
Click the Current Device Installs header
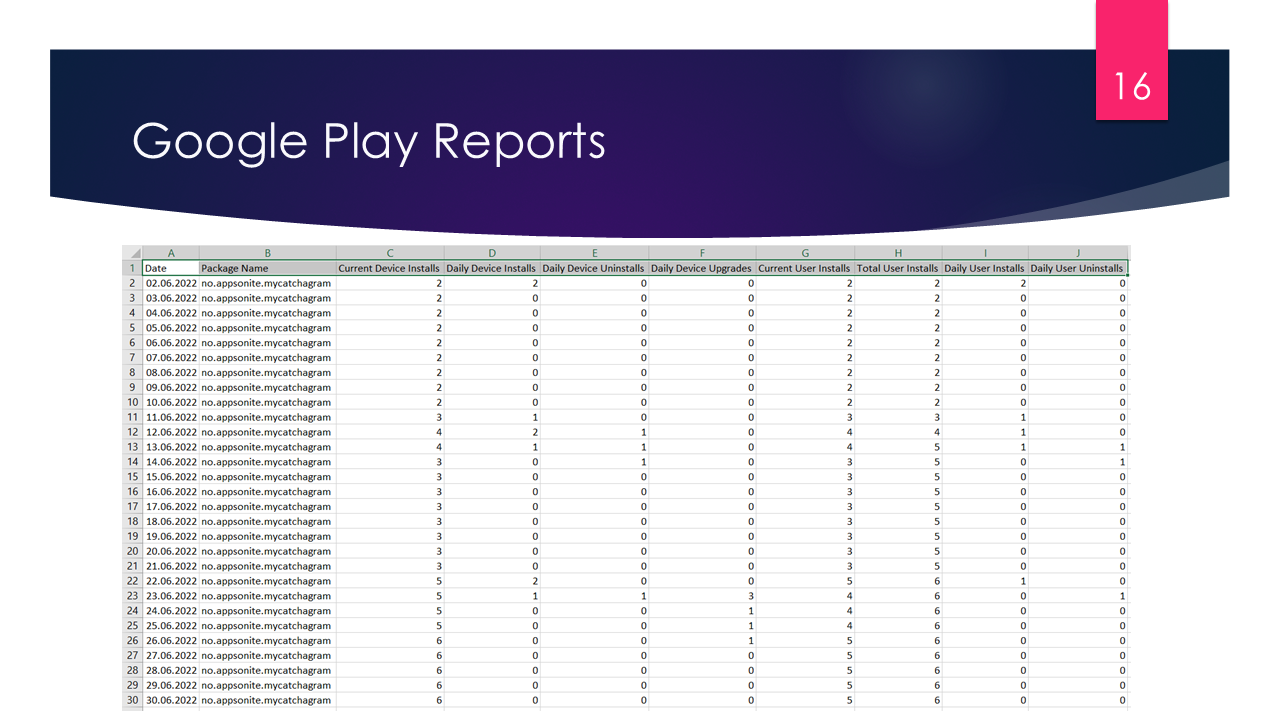389,268
